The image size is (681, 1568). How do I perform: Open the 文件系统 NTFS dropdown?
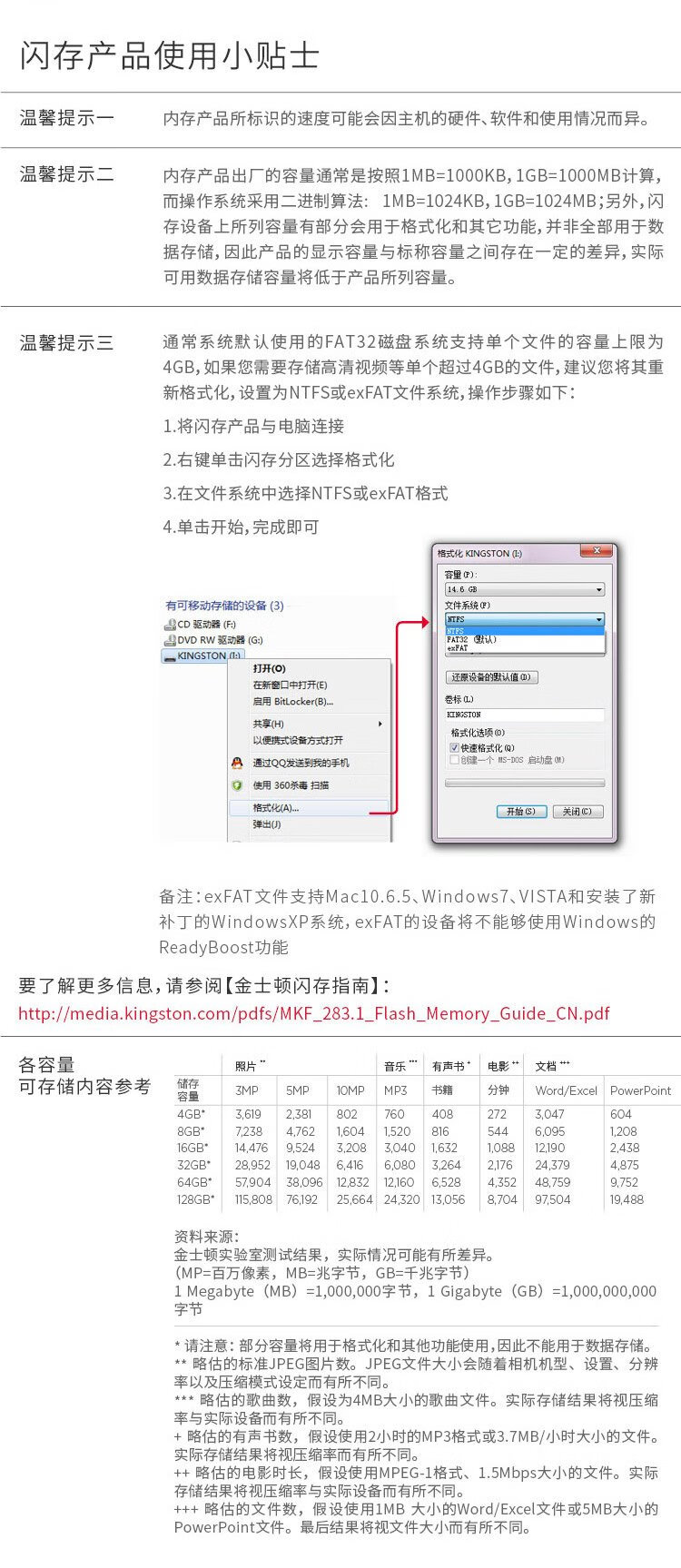point(524,619)
